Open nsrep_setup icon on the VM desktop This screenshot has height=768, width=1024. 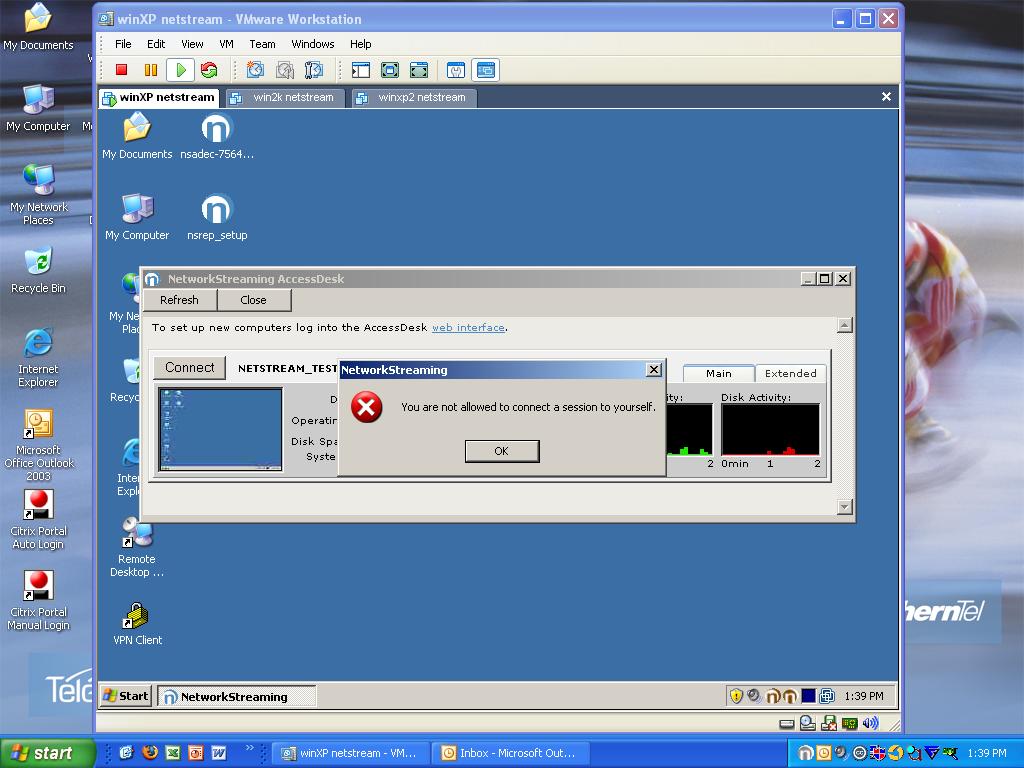[217, 217]
